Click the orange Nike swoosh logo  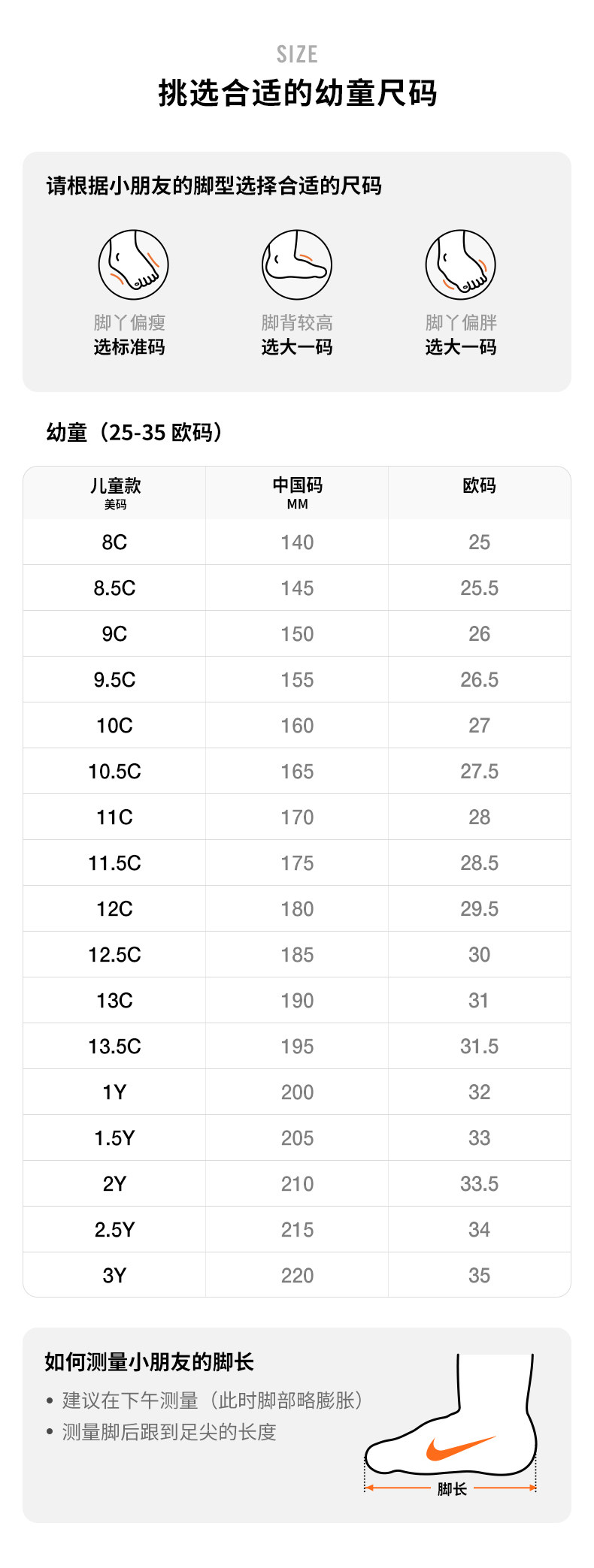[x=459, y=1447]
